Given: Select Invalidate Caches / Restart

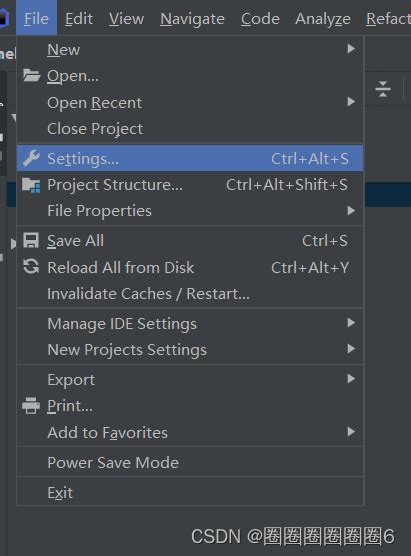Looking at the screenshot, I should click(190, 294).
